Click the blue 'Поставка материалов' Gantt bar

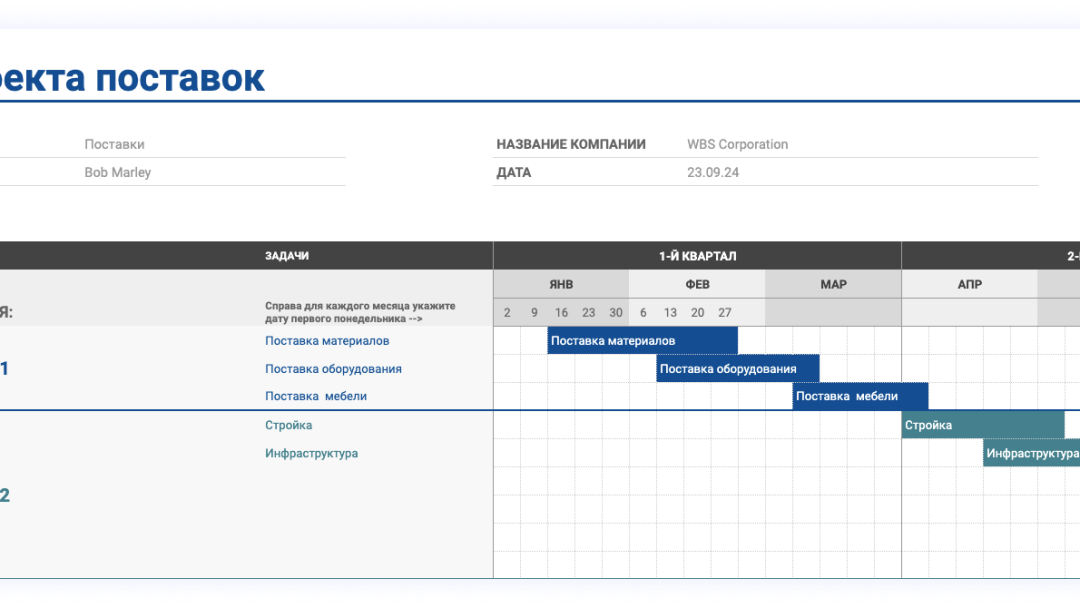point(642,341)
